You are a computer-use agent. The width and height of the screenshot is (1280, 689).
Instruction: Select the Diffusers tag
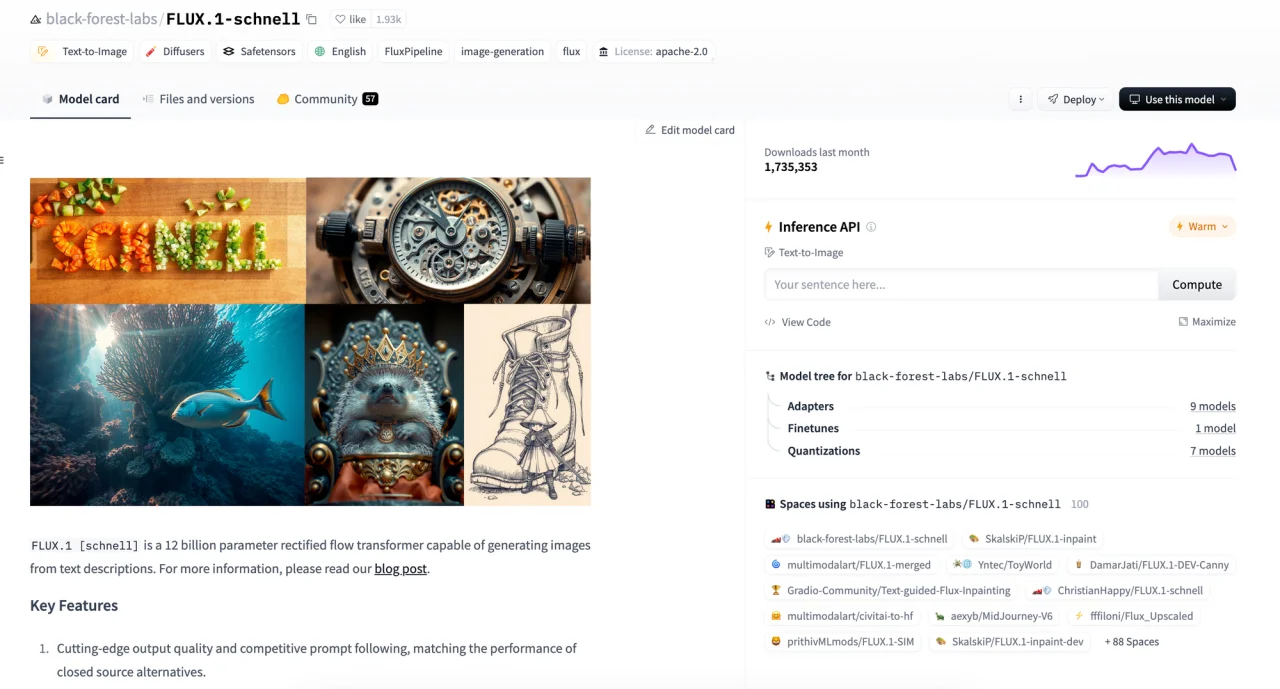point(174,51)
